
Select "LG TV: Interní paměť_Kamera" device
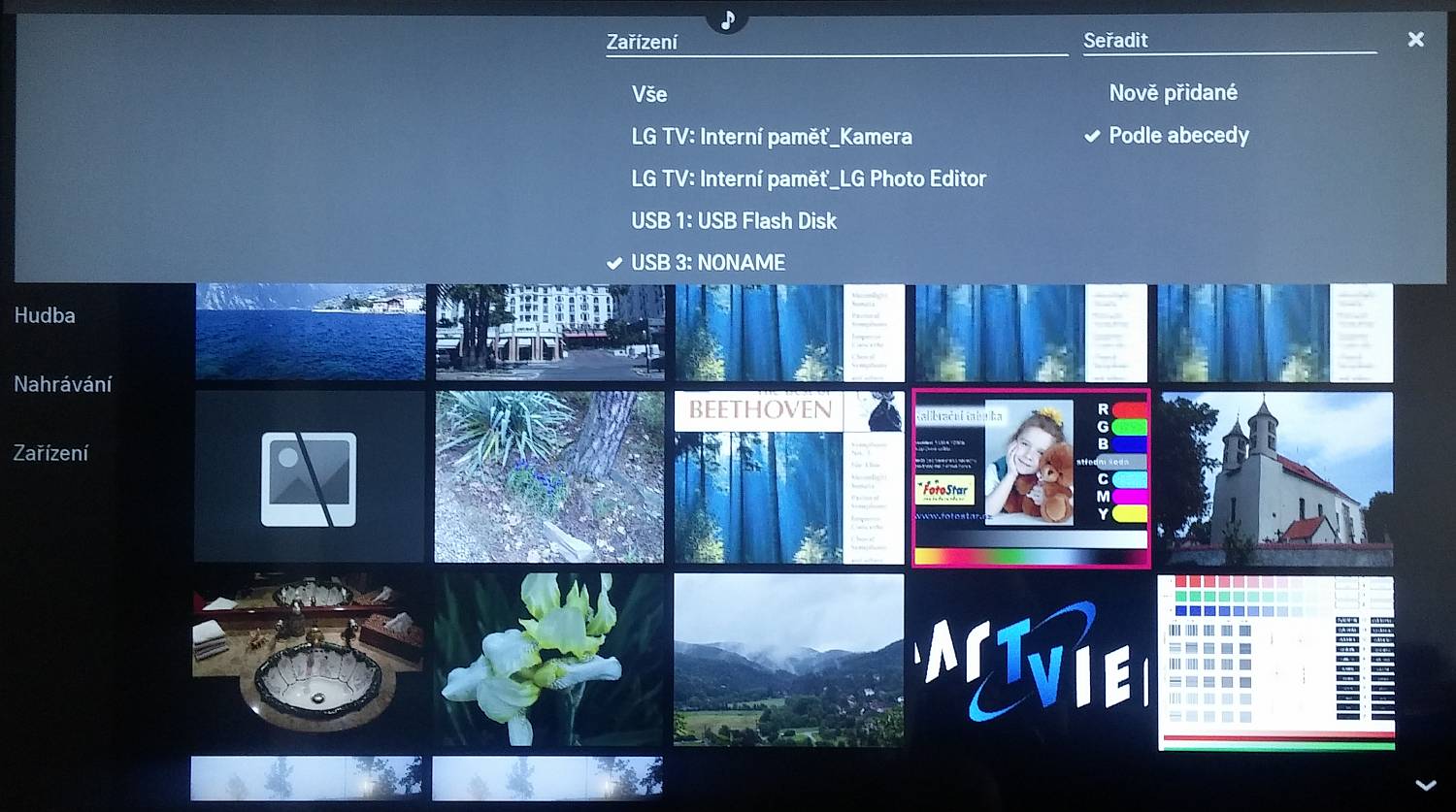click(771, 136)
